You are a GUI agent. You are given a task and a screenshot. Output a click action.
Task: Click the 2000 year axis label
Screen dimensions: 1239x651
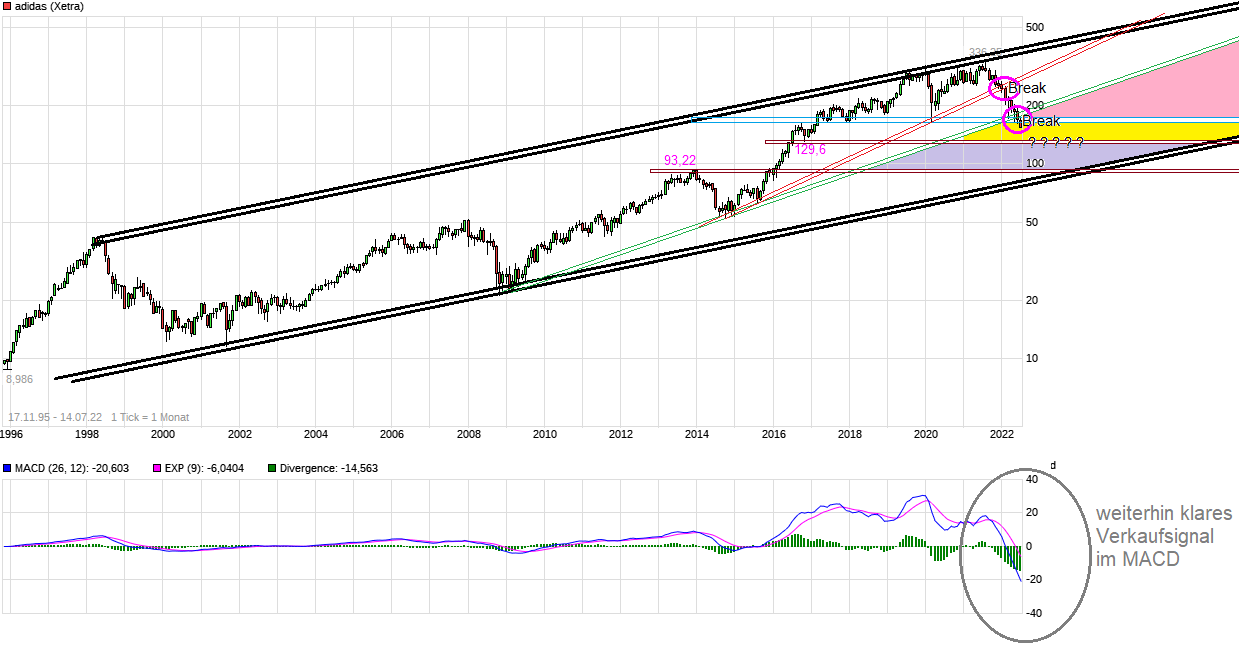(163, 435)
